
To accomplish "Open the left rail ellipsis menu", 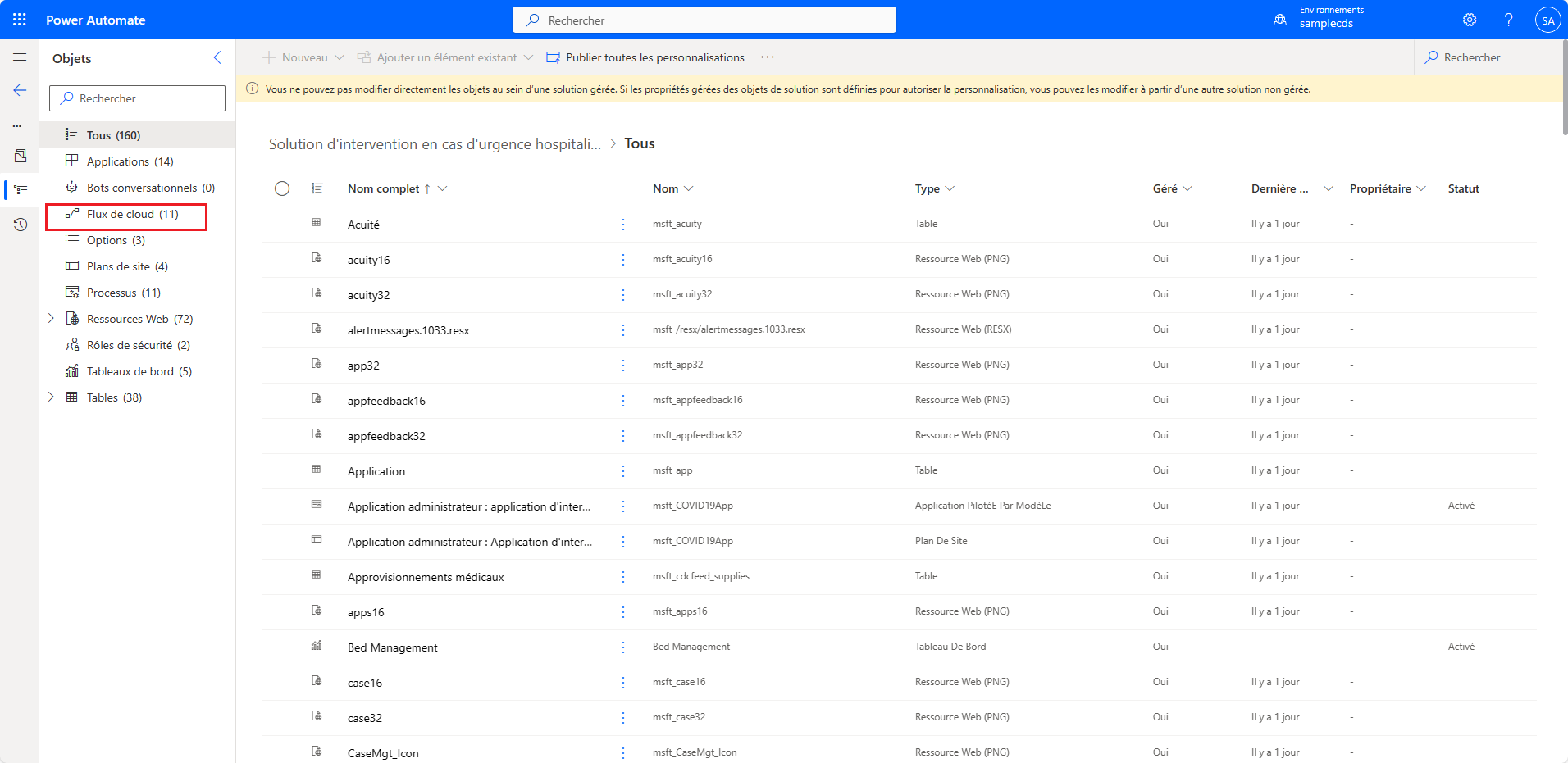I will click(17, 126).
